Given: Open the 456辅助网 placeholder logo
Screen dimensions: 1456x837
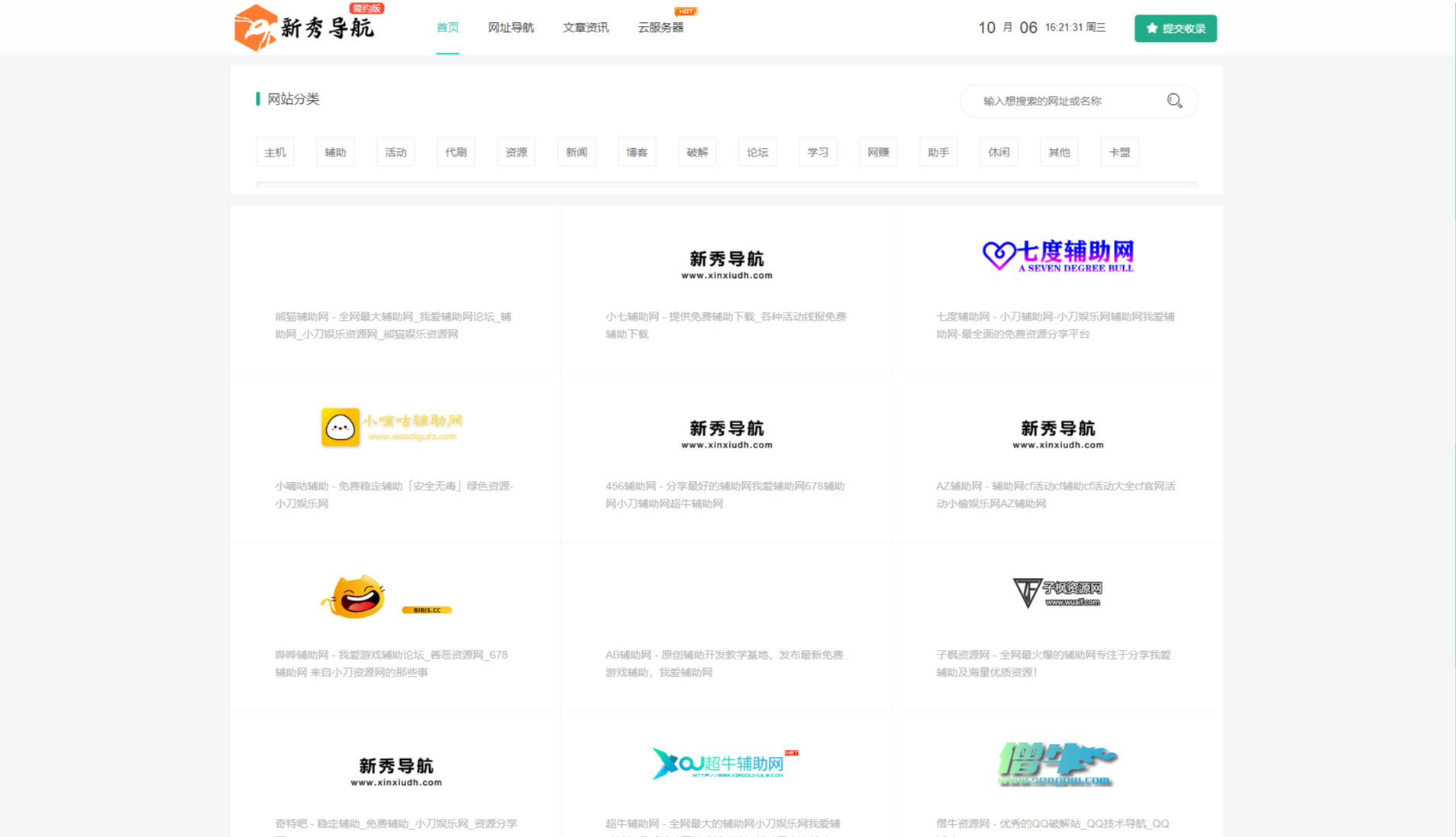Looking at the screenshot, I should pos(727,434).
